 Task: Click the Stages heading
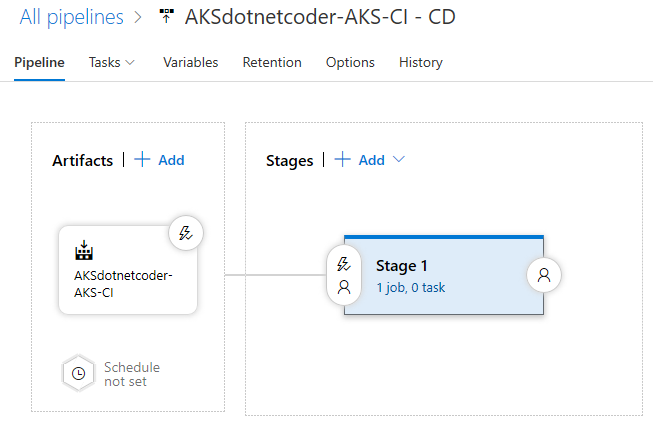289,161
